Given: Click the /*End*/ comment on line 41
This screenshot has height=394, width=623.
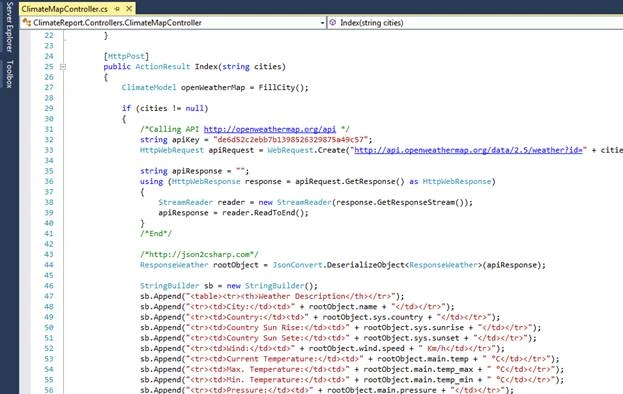Looking at the screenshot, I should [156, 234].
